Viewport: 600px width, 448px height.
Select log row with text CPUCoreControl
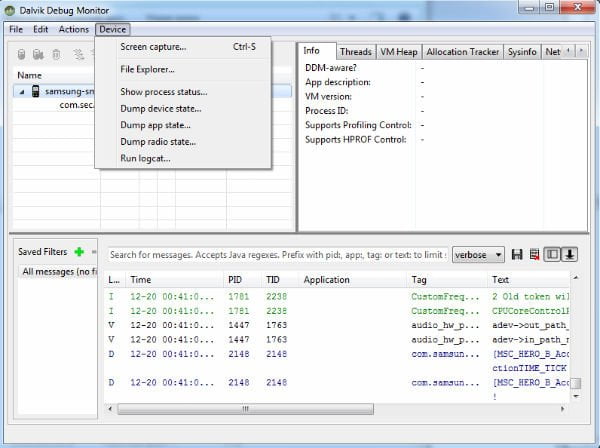337,311
